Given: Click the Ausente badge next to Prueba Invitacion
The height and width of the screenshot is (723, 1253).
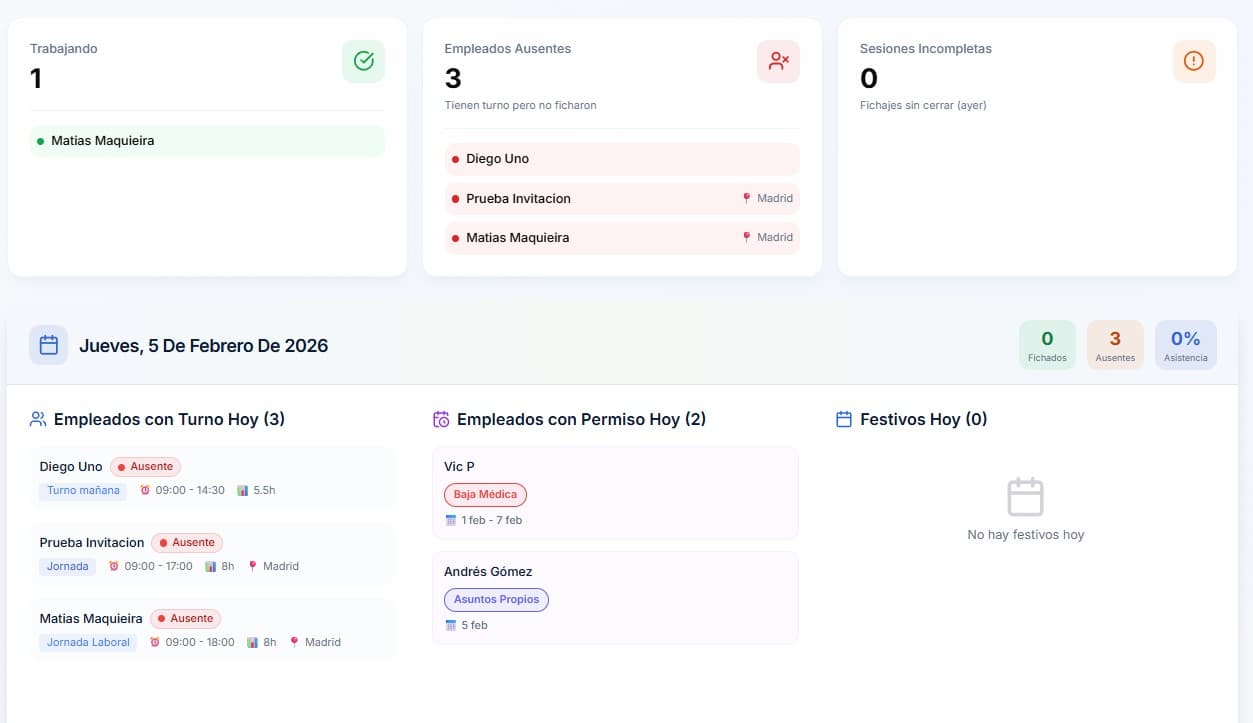Looking at the screenshot, I should (187, 542).
